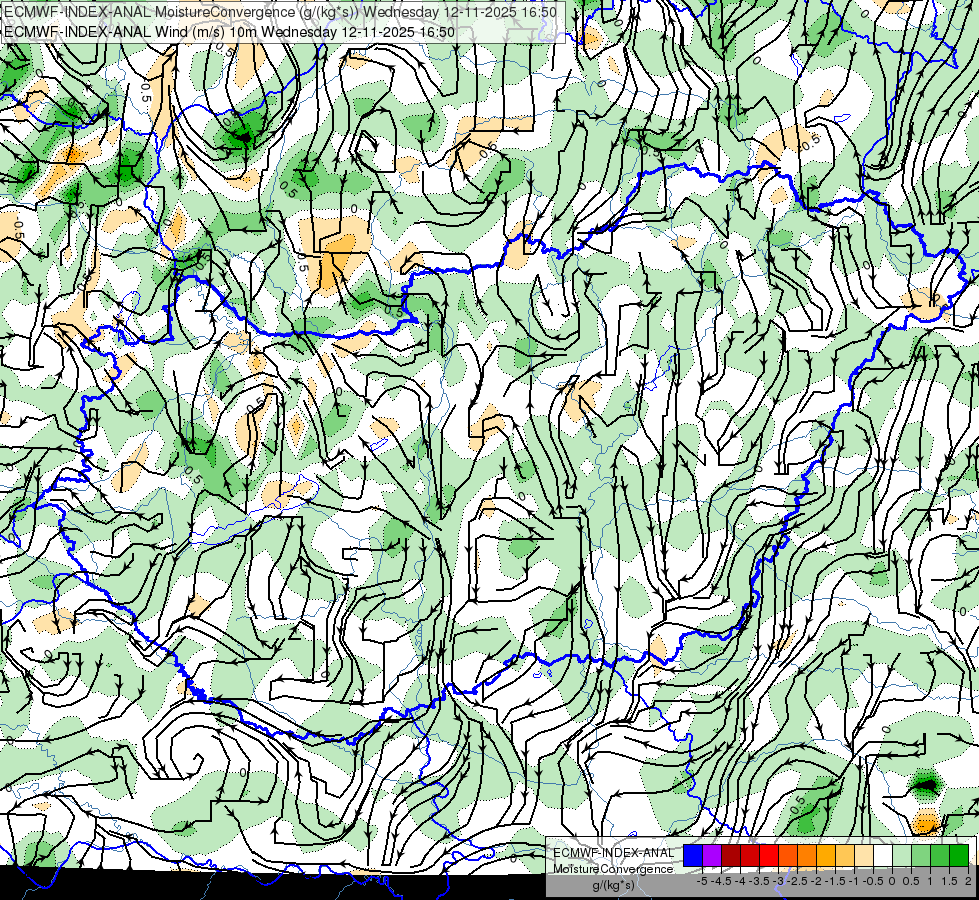Click the amber swatch between -2 and -1.5
Screen dimensions: 979x900
coord(826,856)
